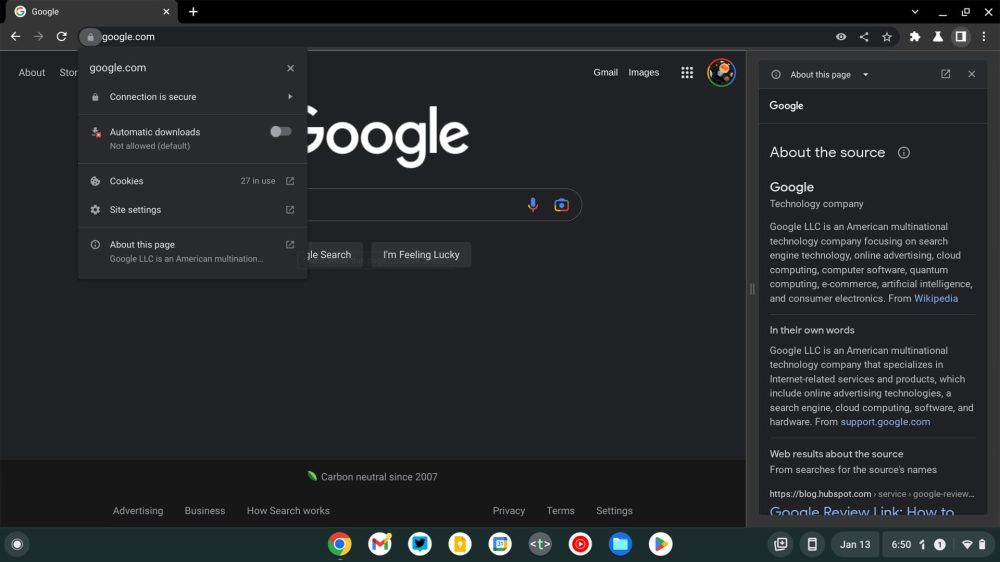Toggle the browser side panel button
1000x562 pixels.
click(x=960, y=37)
